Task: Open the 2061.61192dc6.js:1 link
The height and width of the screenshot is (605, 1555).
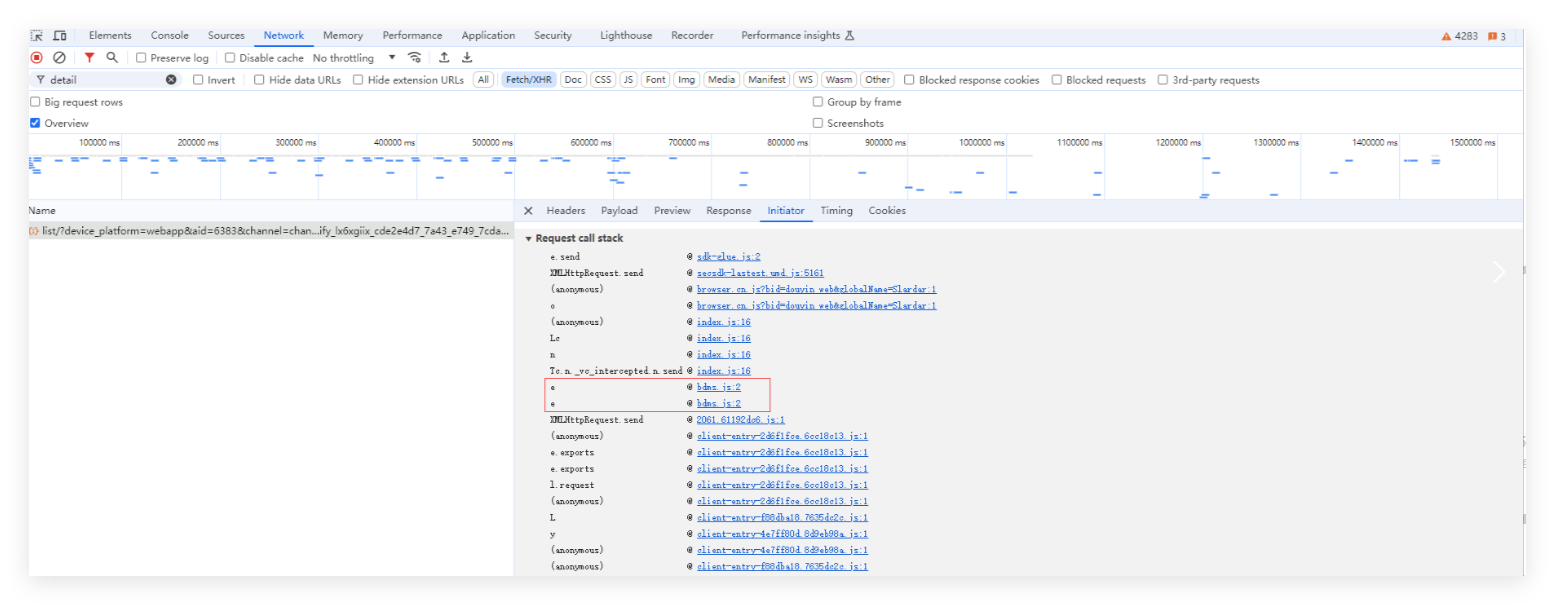Action: point(741,420)
